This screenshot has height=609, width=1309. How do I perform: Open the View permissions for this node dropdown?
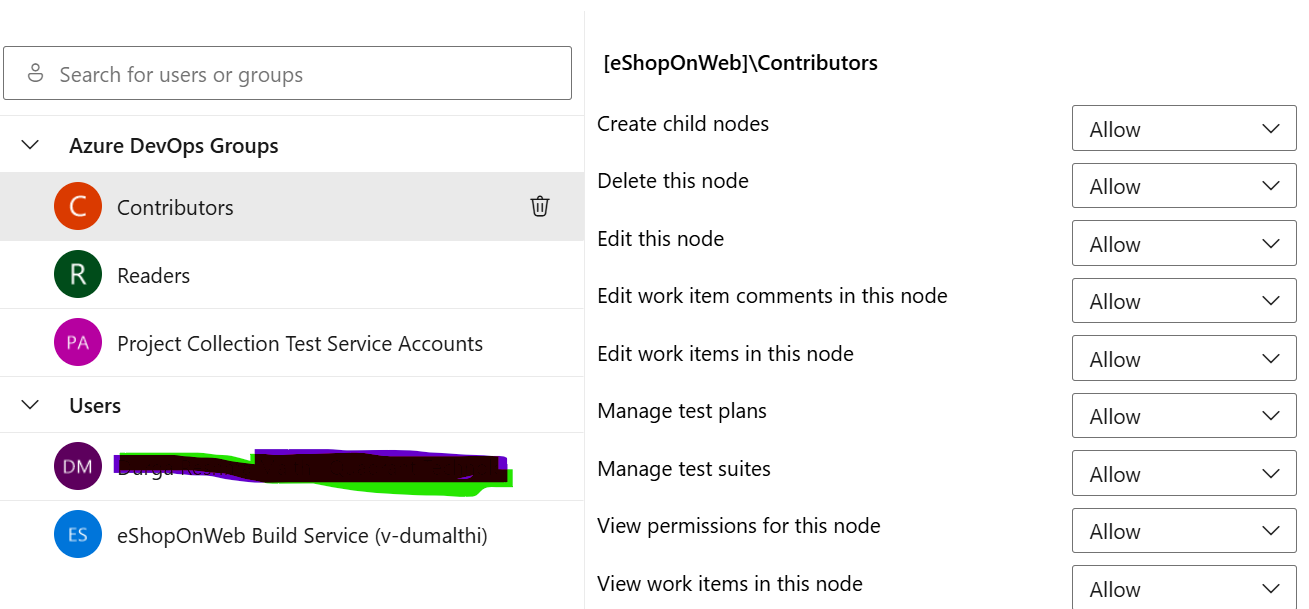coord(1184,530)
